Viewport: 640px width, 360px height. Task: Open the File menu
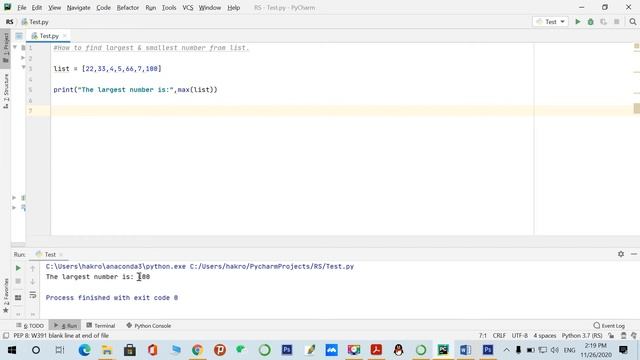(22, 8)
